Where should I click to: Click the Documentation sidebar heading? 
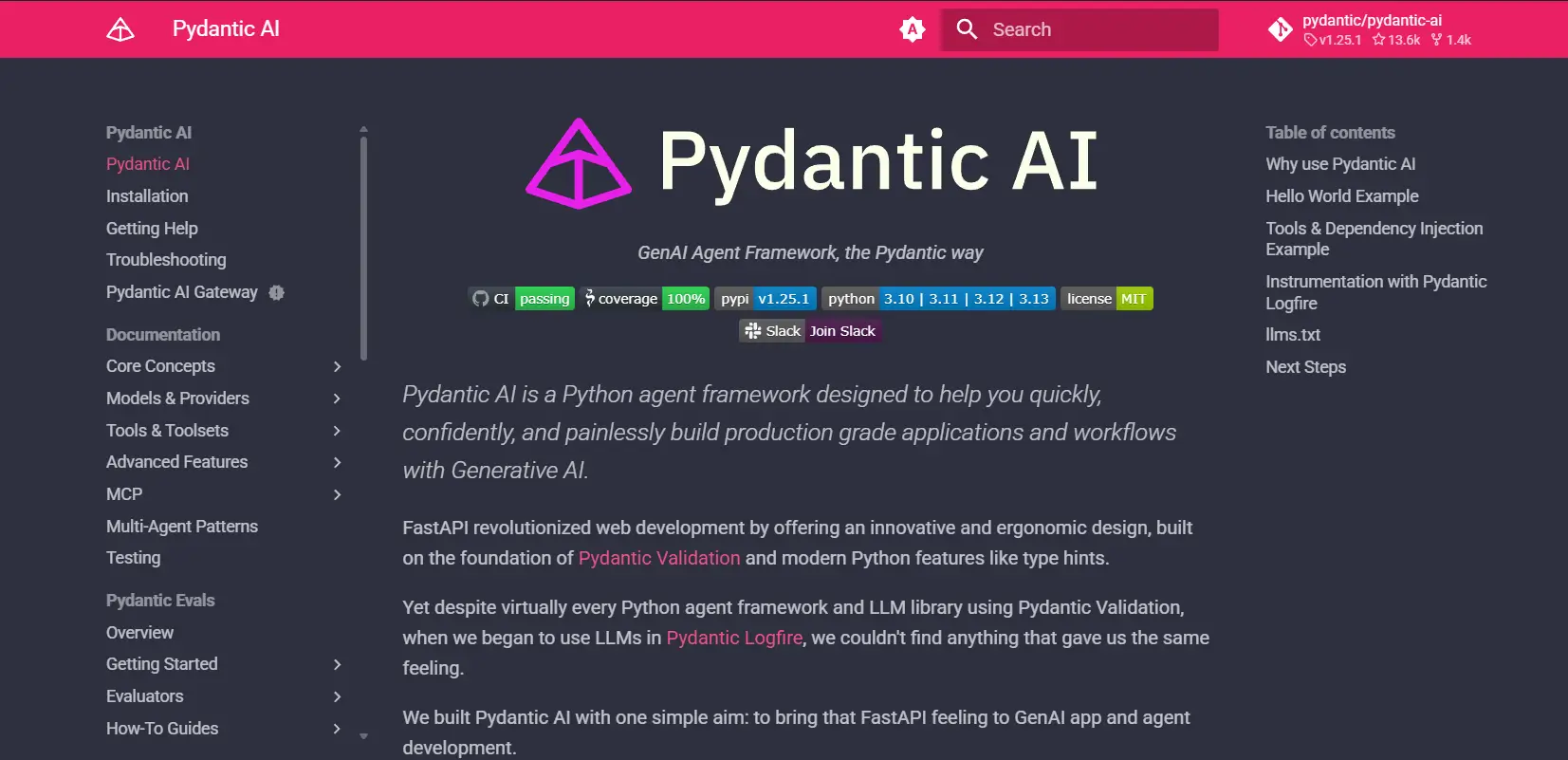[x=163, y=335]
